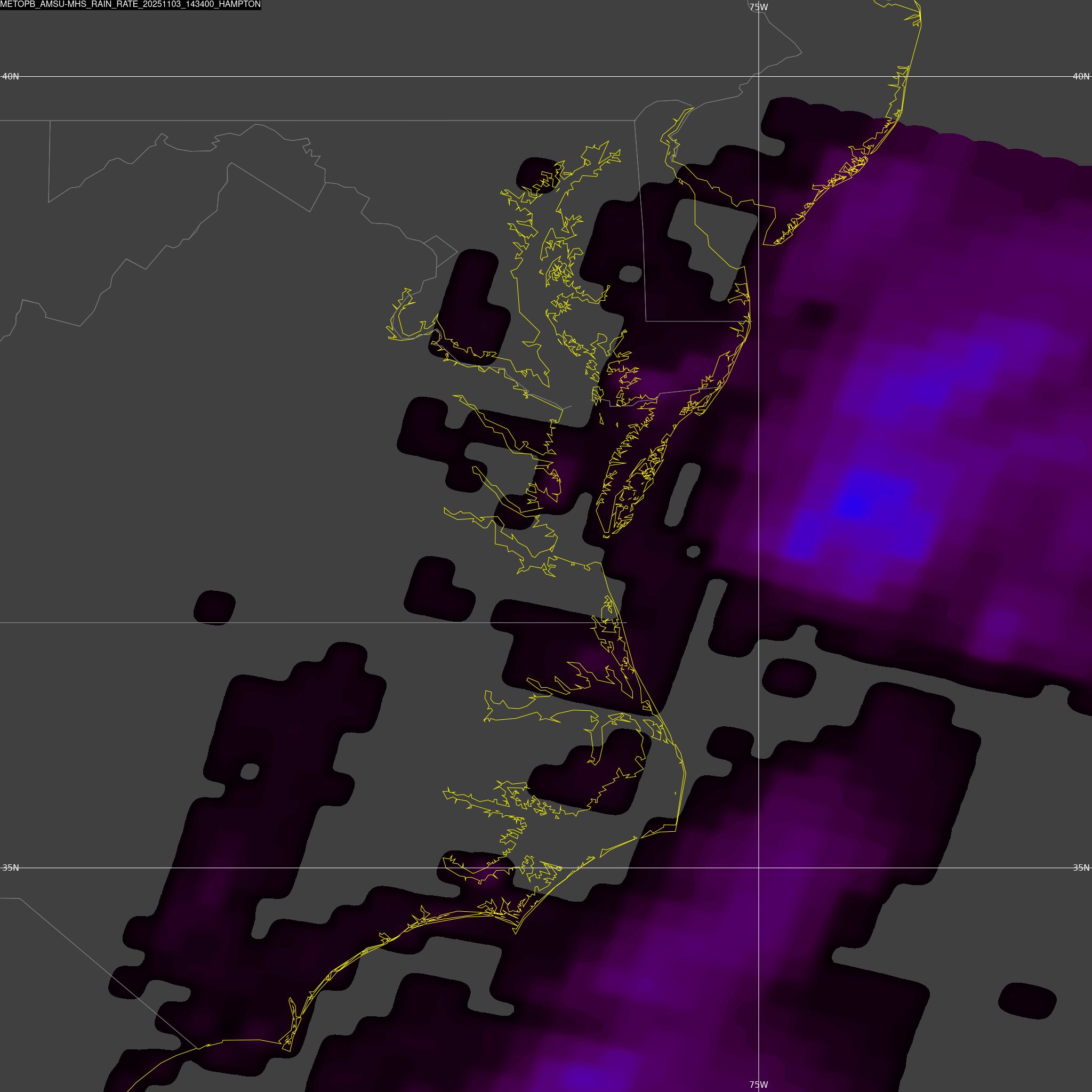Click the Cape Lookout coastline tip
The width and height of the screenshot is (1092, 1092).
[516, 933]
